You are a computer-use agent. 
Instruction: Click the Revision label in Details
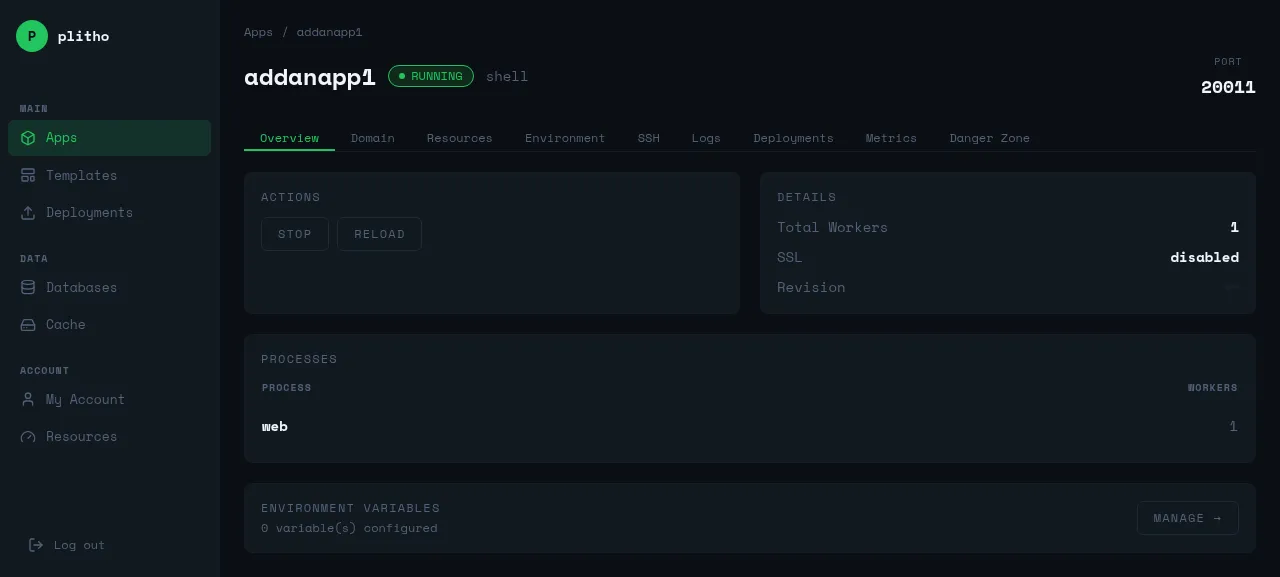(811, 287)
